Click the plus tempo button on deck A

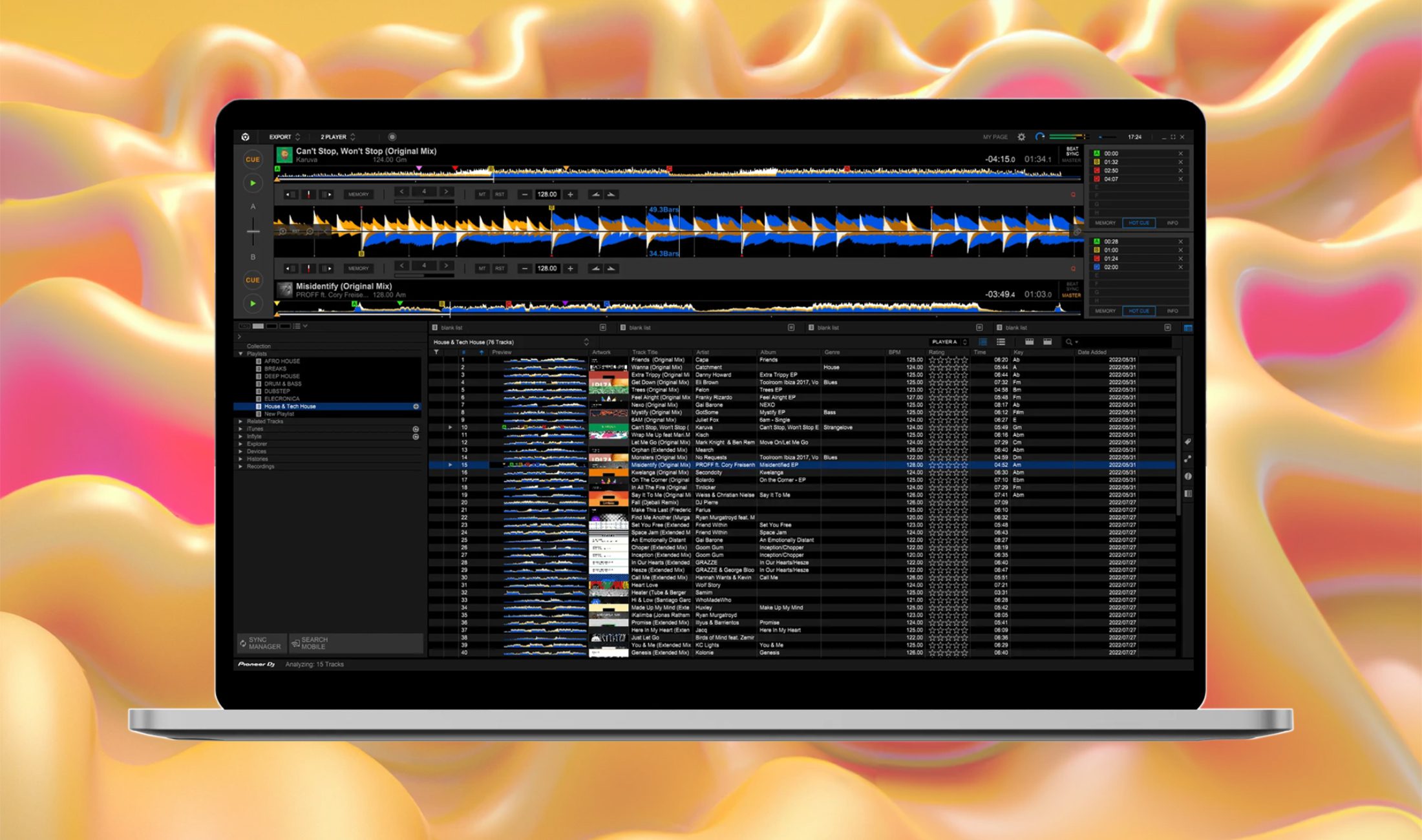tap(570, 194)
